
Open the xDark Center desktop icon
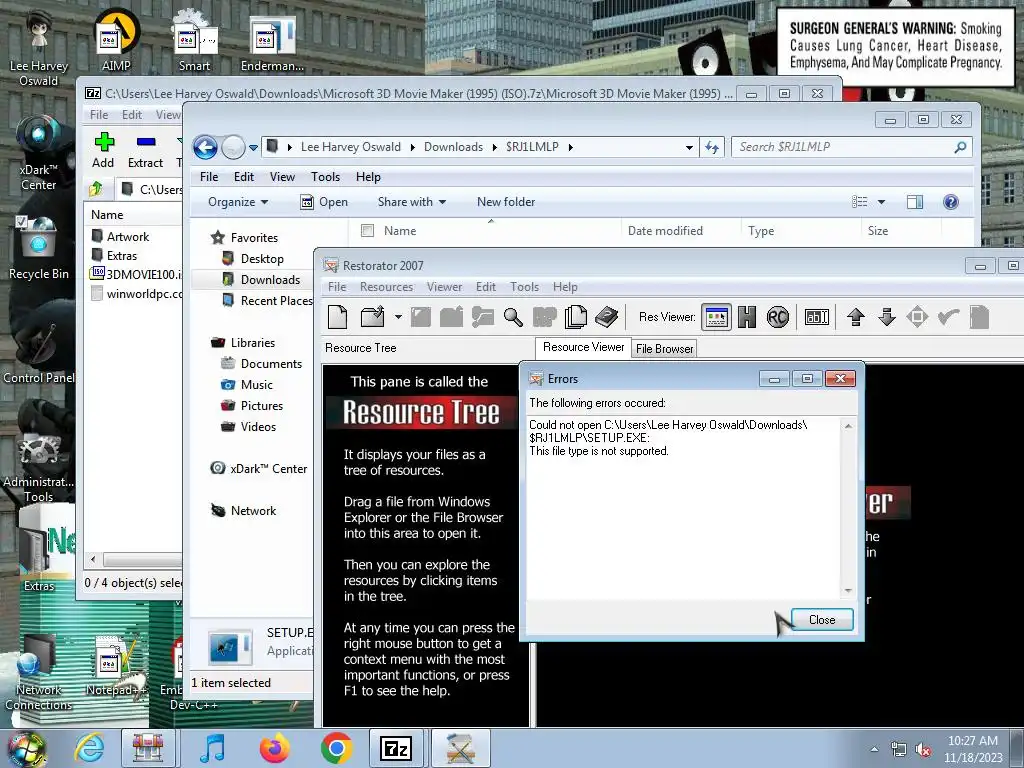38,154
